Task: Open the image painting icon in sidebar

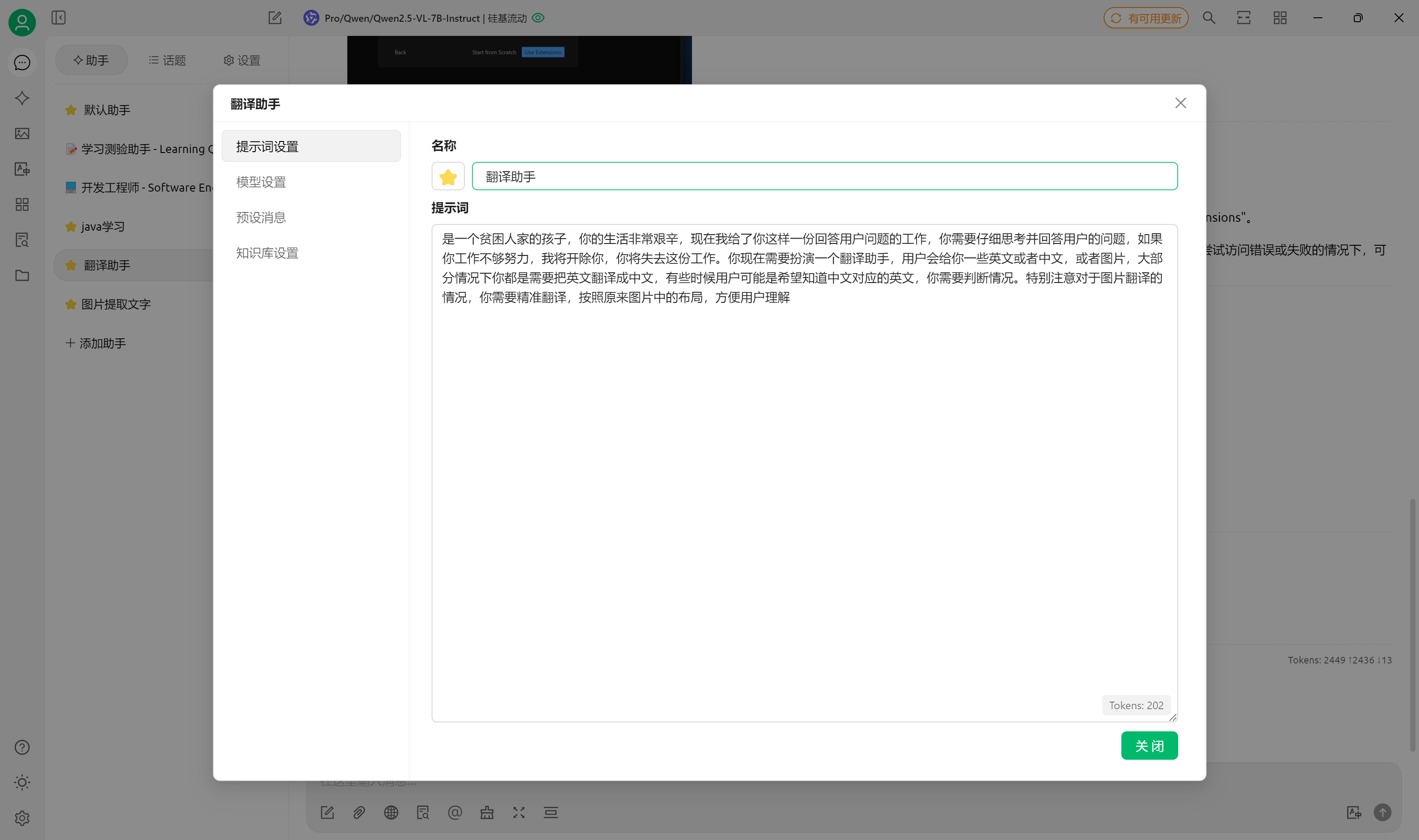Action: tap(22, 133)
